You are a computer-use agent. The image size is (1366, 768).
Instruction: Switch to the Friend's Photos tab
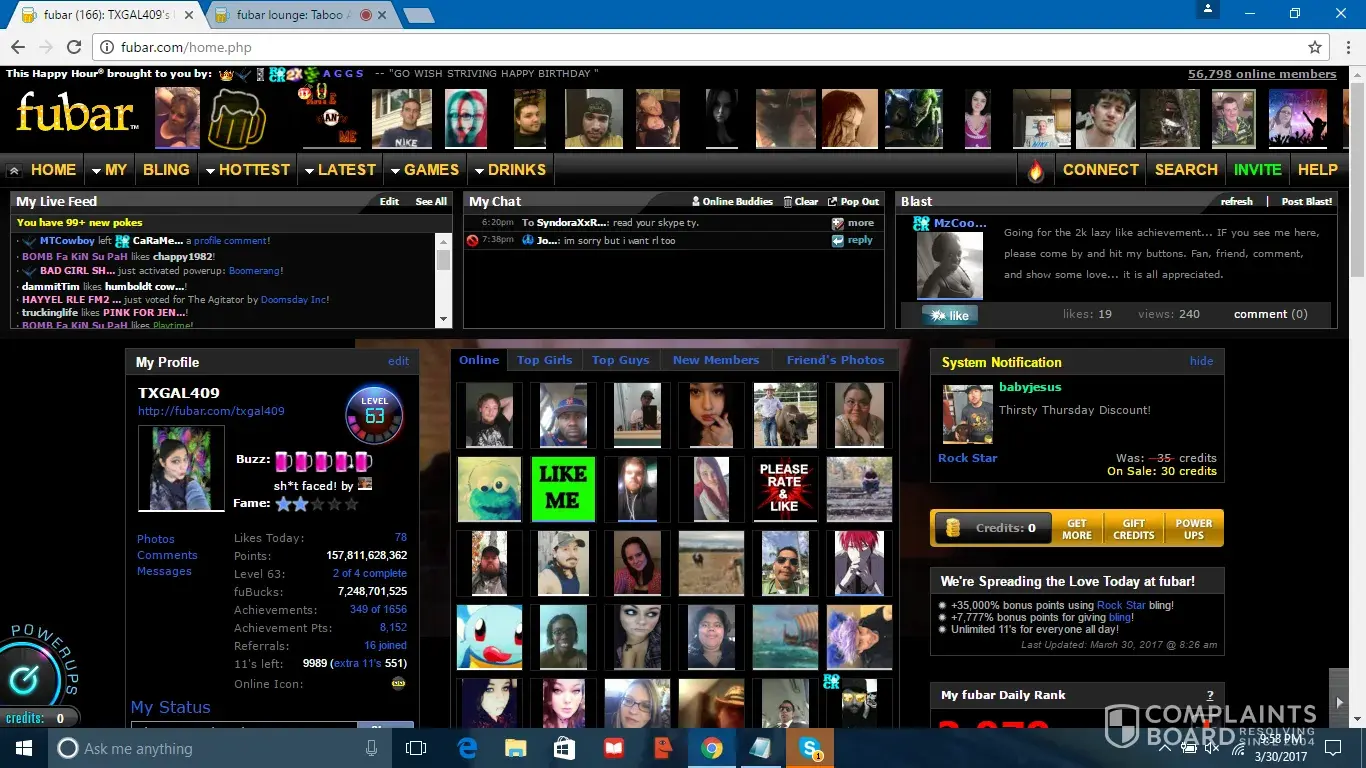click(x=836, y=360)
